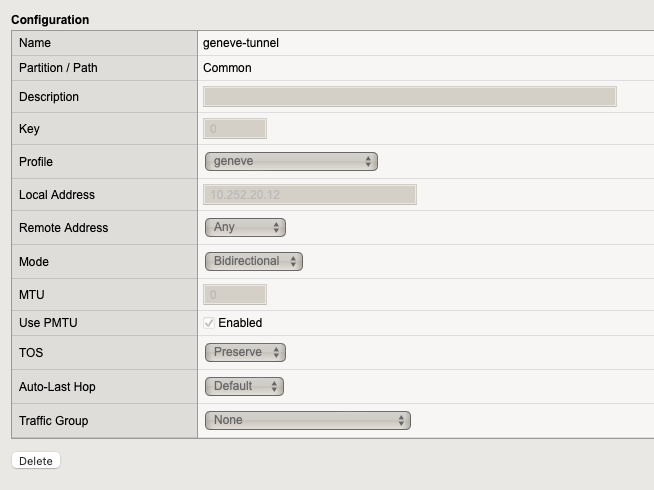The image size is (654, 490).
Task: Expand the Remote Address dropdown
Action: (245, 227)
